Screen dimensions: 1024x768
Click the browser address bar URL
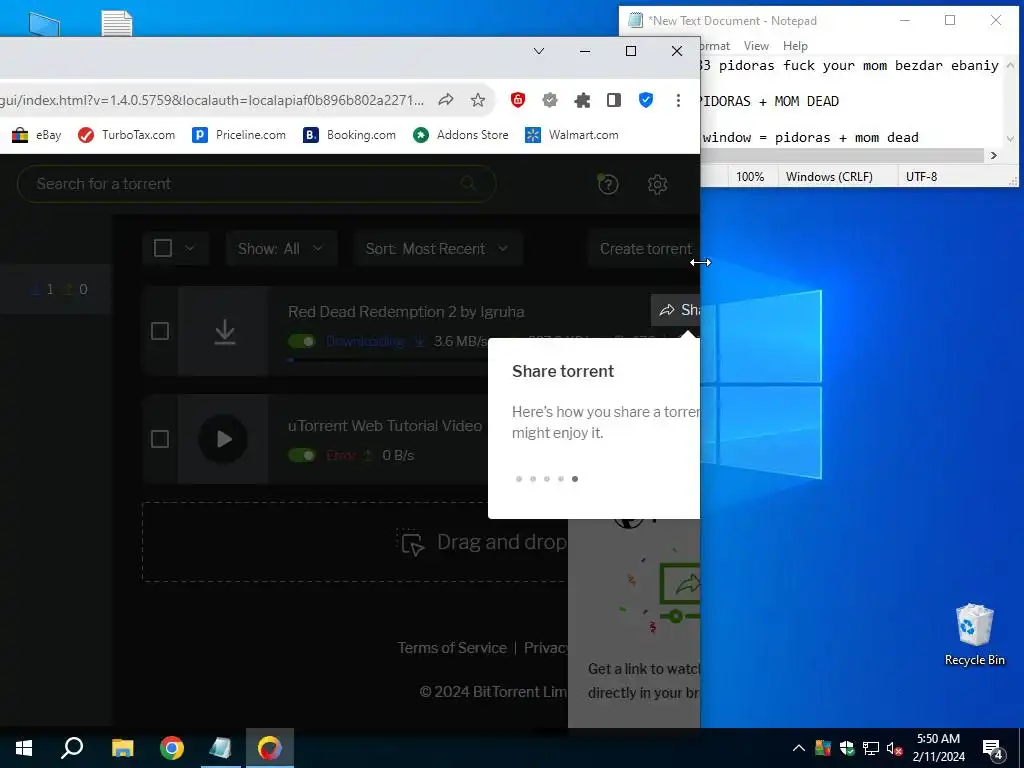click(x=212, y=100)
